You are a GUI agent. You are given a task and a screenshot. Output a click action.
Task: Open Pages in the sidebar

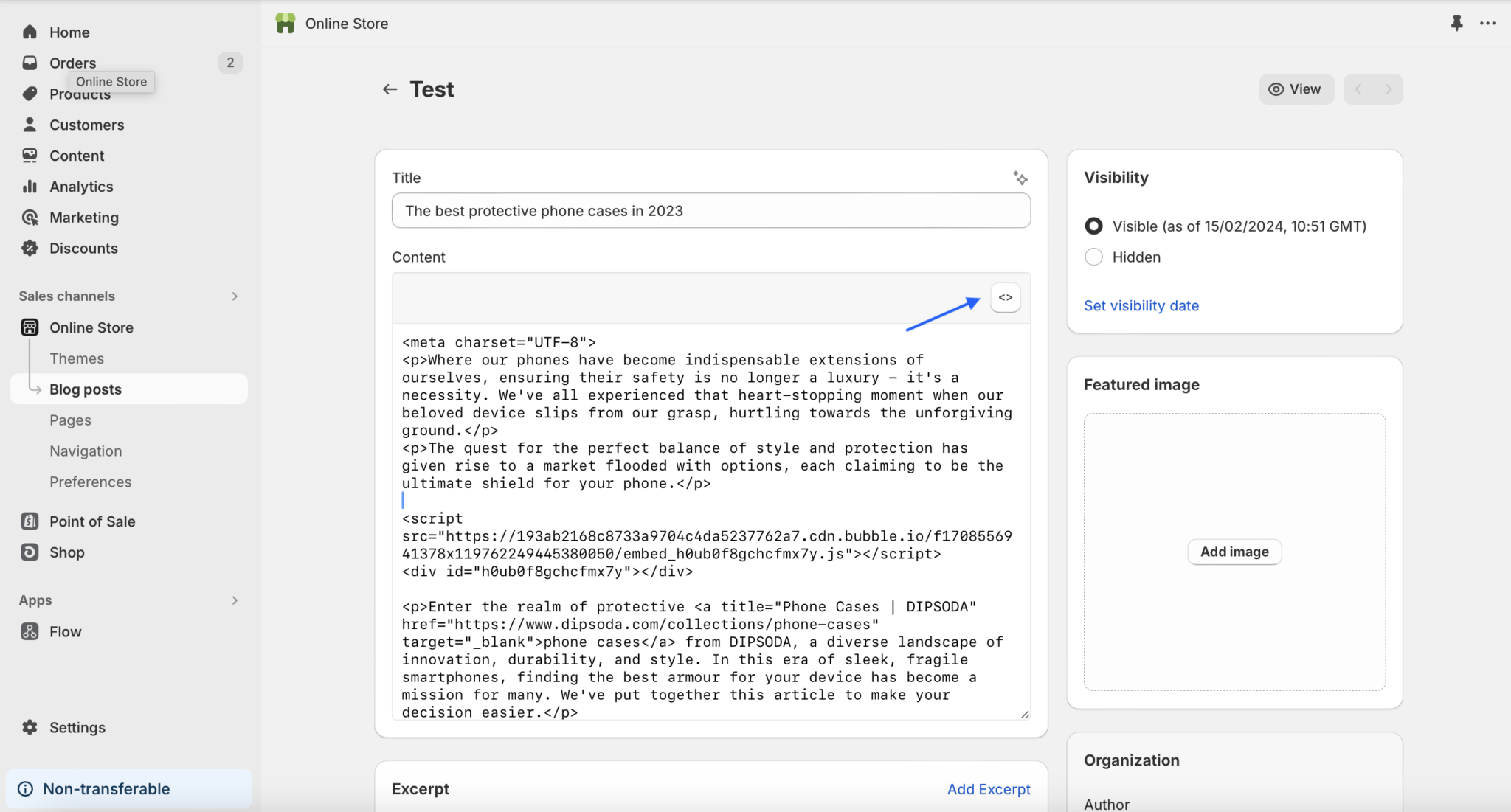(70, 420)
